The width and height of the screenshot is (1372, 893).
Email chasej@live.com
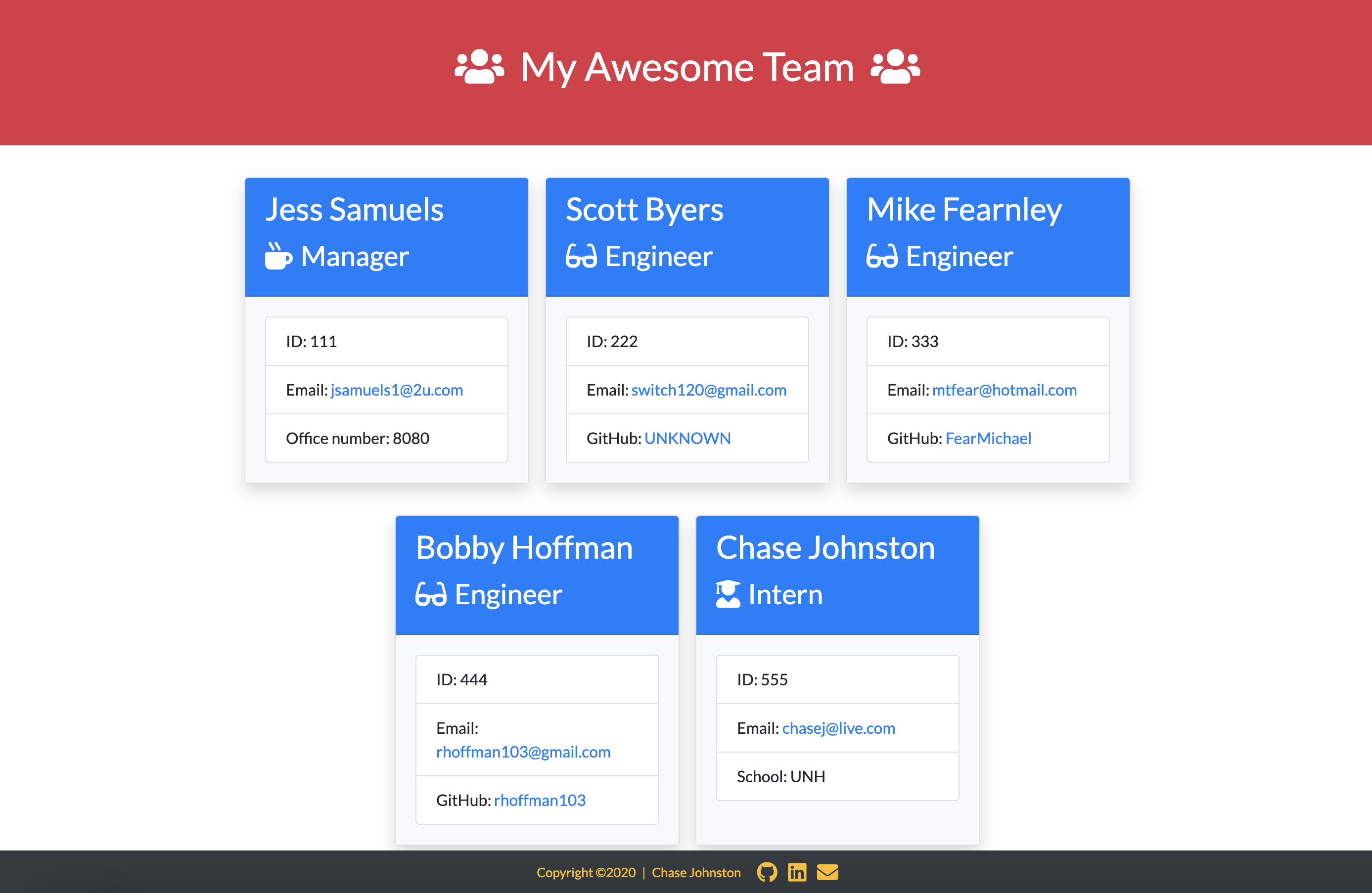click(838, 728)
